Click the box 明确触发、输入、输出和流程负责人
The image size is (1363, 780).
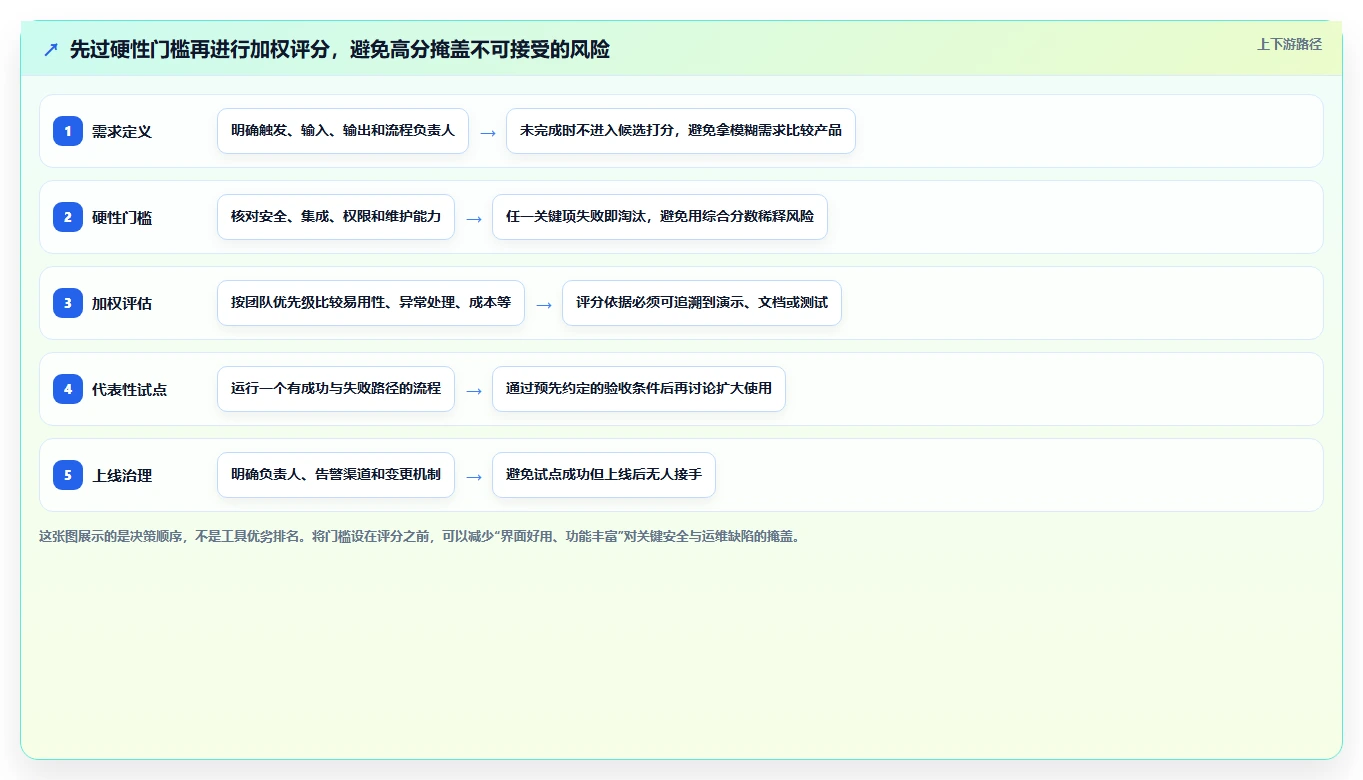pos(343,131)
